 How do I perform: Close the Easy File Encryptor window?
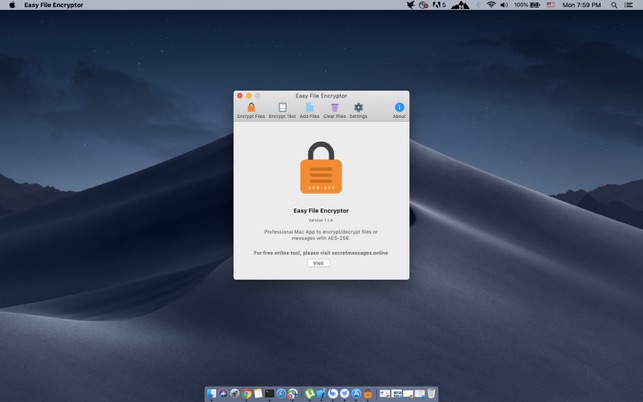click(240, 96)
